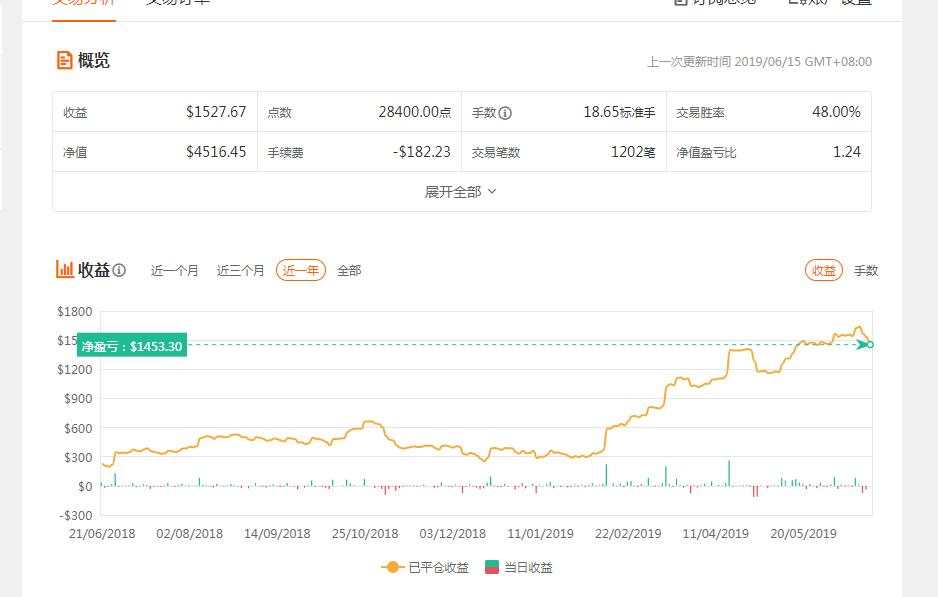Click the info icon beside 手数
The image size is (938, 597).
coord(505,113)
